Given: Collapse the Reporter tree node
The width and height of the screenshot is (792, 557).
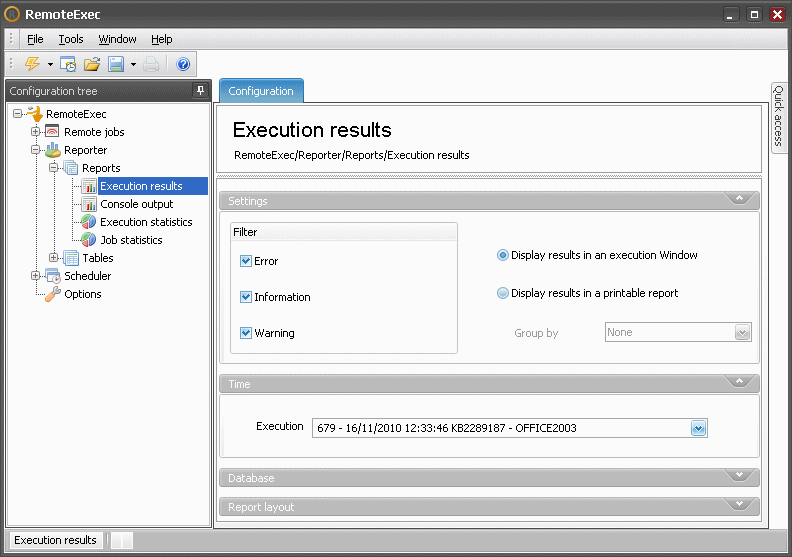Looking at the screenshot, I should coord(35,149).
